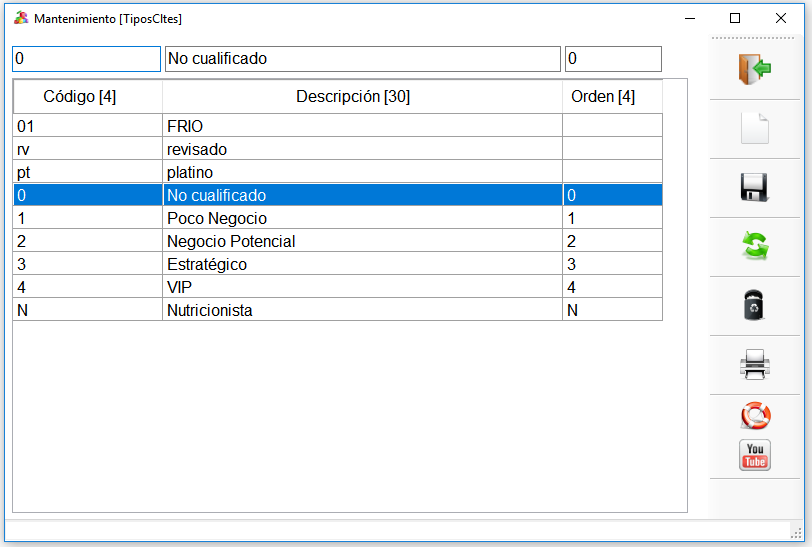This screenshot has width=812, height=547.
Task: Select the 'Negocio Potencial' row
Action: (x=338, y=241)
